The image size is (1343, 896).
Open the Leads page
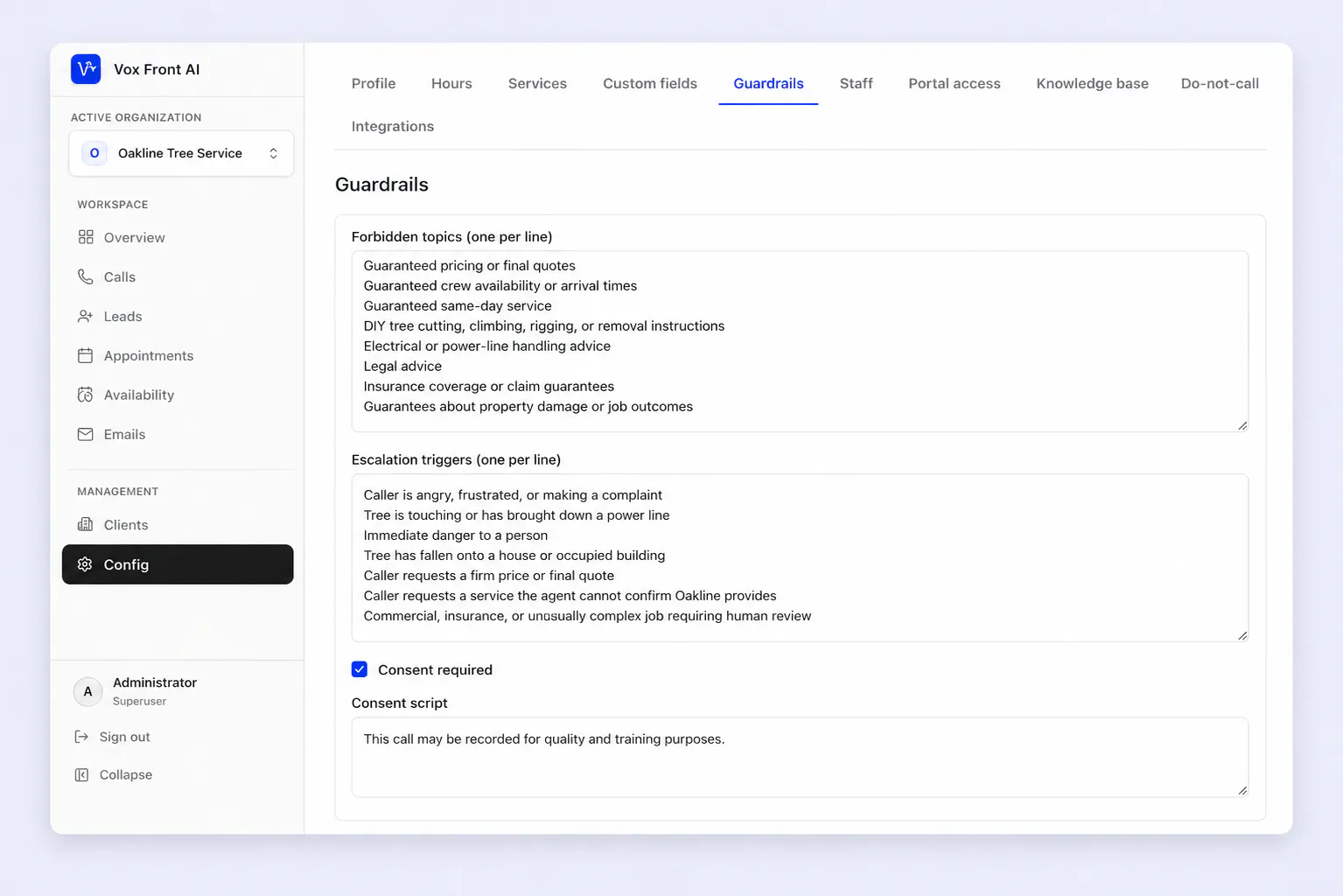coord(178,316)
